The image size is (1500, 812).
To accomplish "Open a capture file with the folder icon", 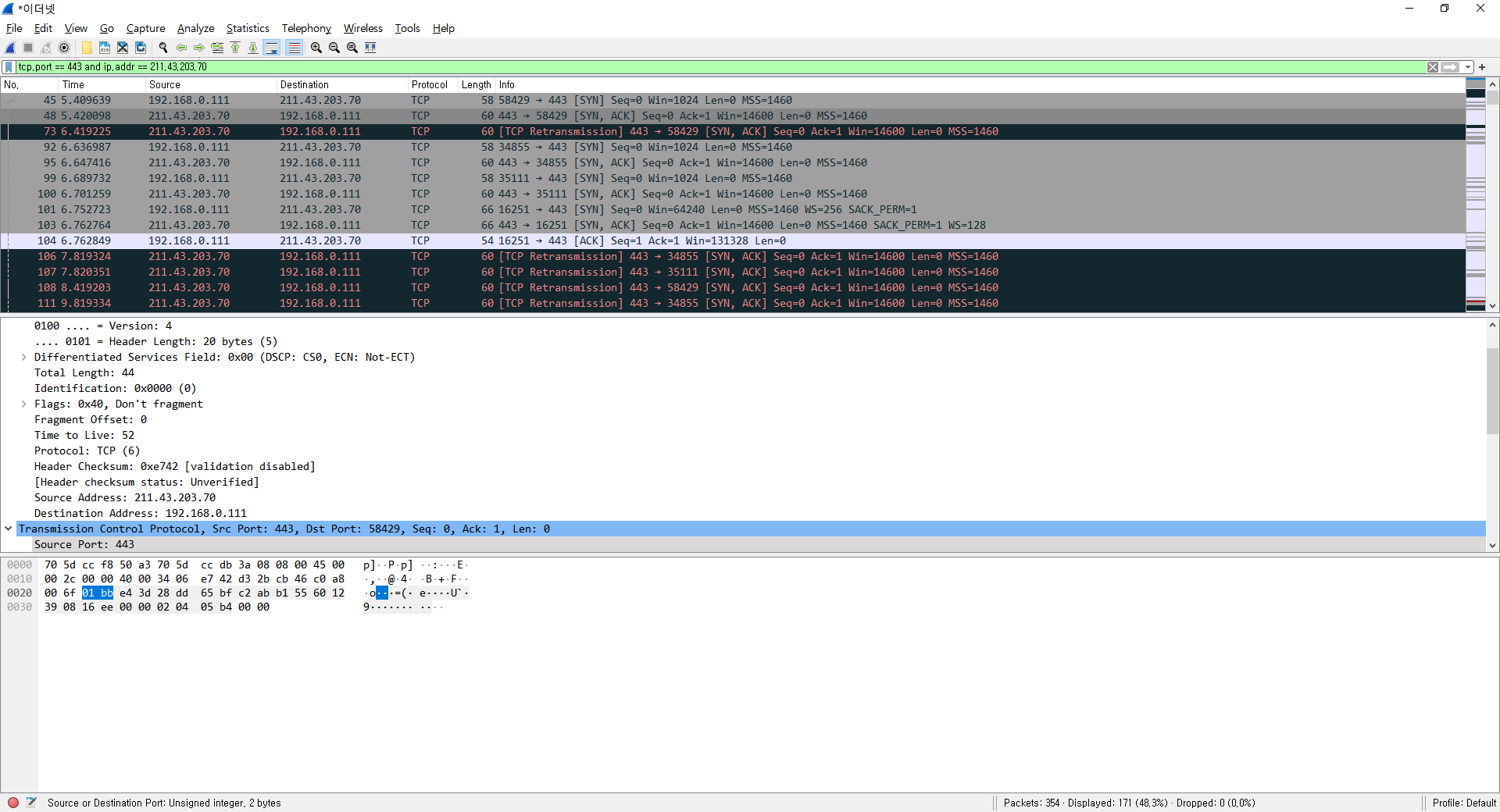I will (x=87, y=48).
